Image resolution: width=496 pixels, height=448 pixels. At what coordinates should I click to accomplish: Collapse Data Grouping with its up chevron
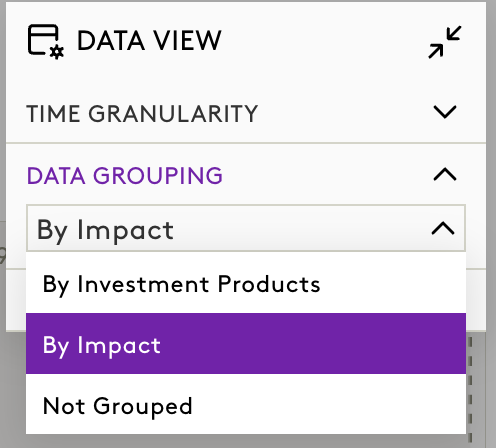tap(445, 174)
